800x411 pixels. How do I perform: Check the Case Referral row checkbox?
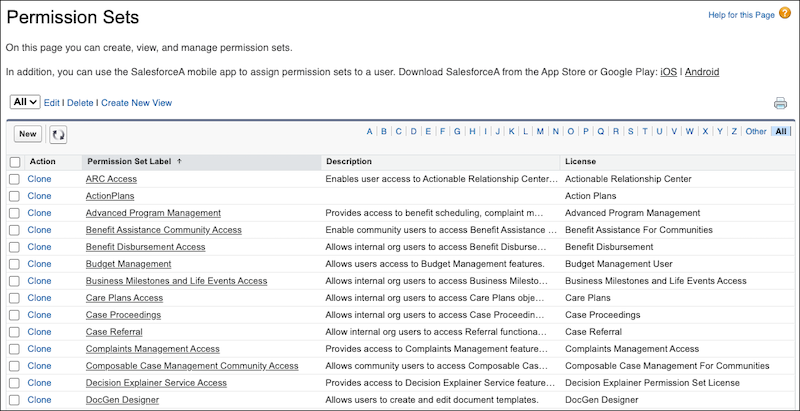tap(15, 332)
